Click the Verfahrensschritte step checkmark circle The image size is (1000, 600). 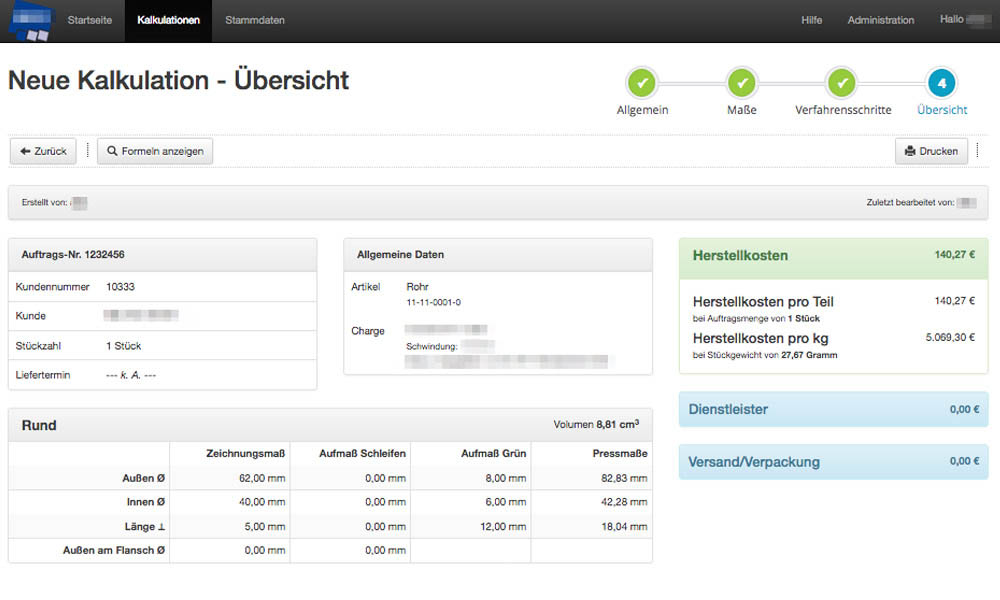(x=842, y=83)
